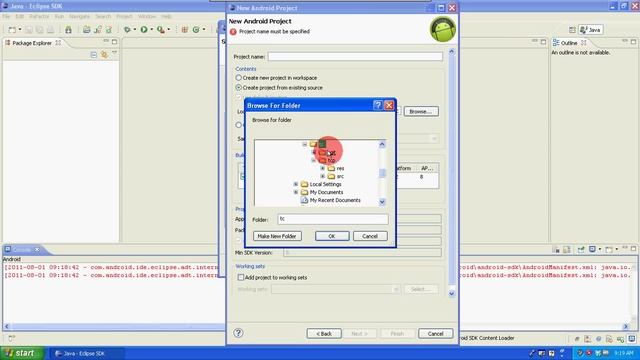Click the New Java class toolbar icon
The height and width of the screenshot is (360, 640).
click(98, 30)
